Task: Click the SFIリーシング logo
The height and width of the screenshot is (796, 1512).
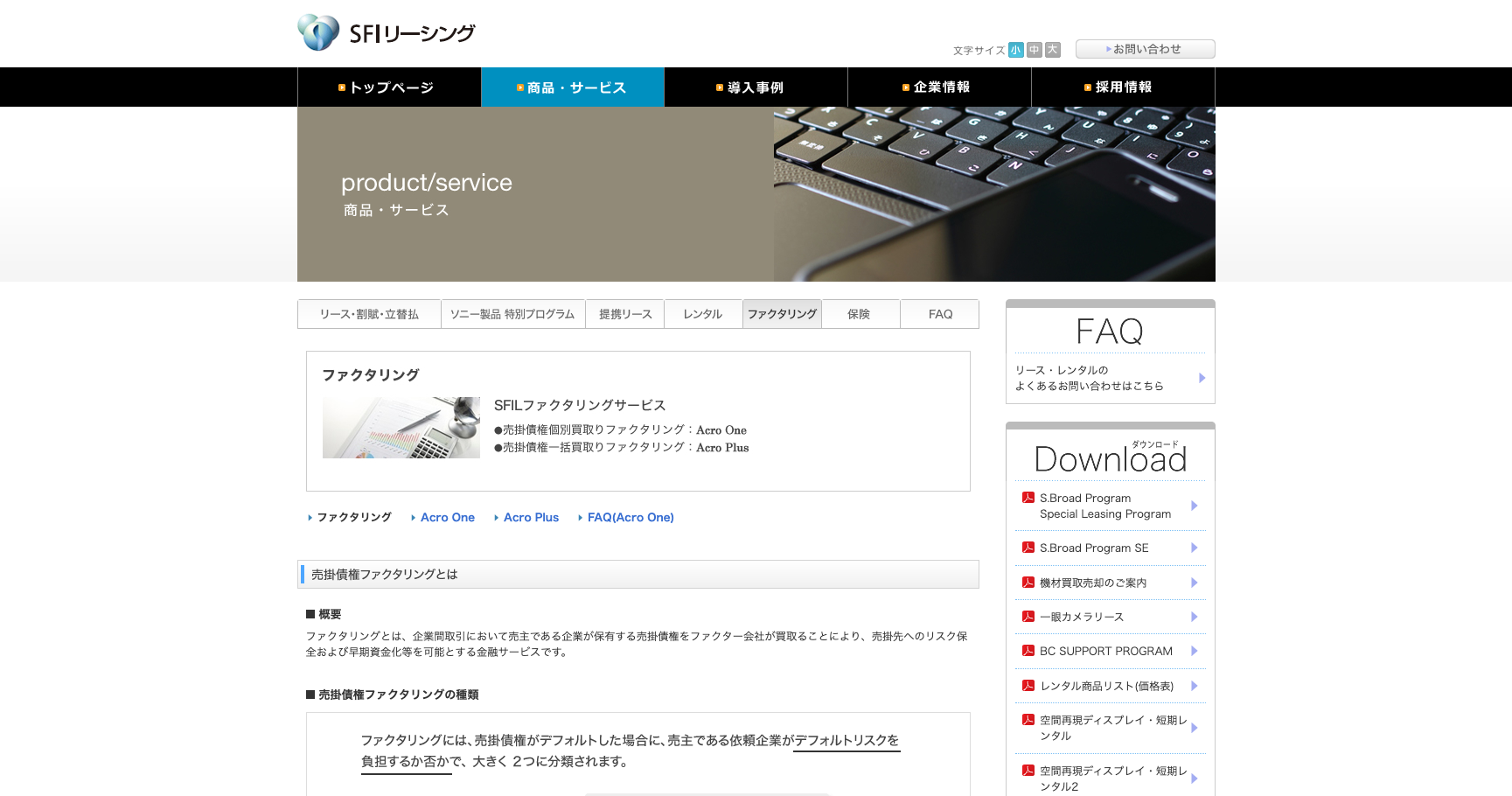Action: point(386,32)
